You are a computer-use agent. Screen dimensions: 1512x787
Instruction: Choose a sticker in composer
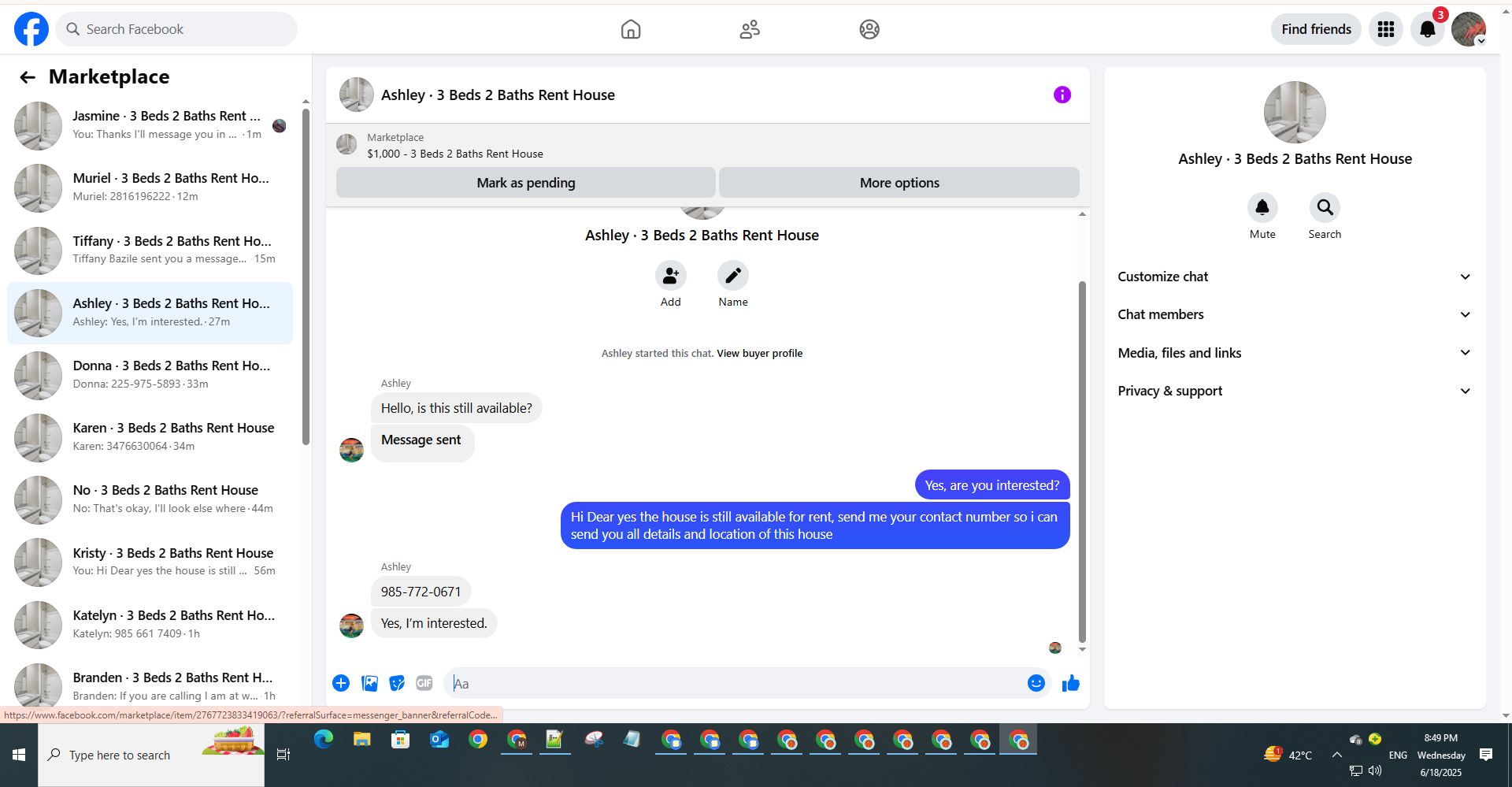(397, 683)
